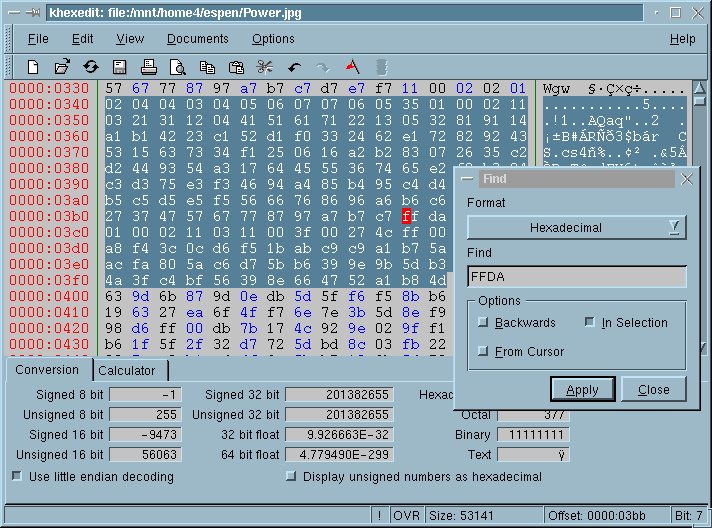Click the Offset: 0000:03bb status entry
This screenshot has height=528, width=712.
[x=607, y=516]
